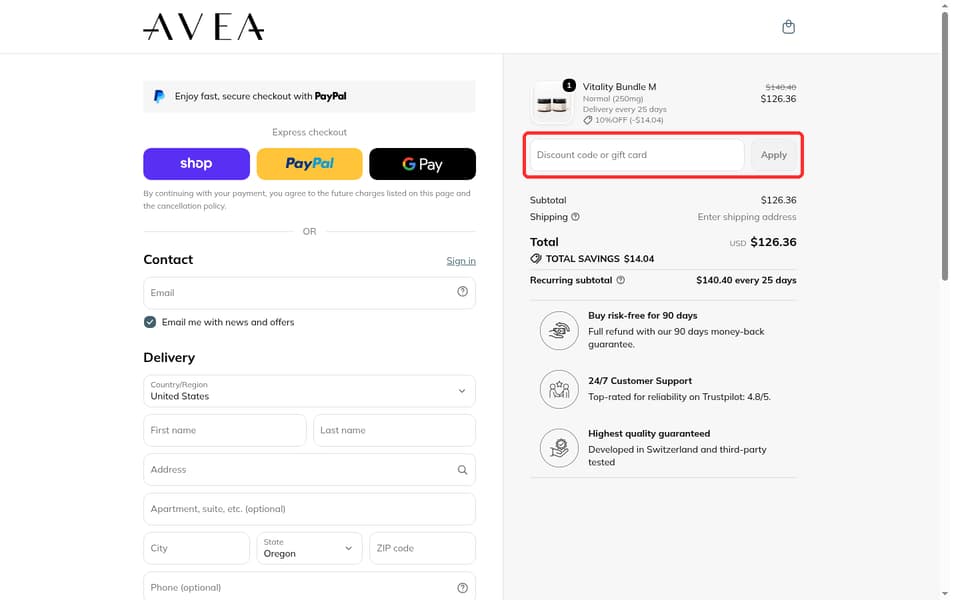Uncheck Email me with news and offers

click(x=150, y=322)
